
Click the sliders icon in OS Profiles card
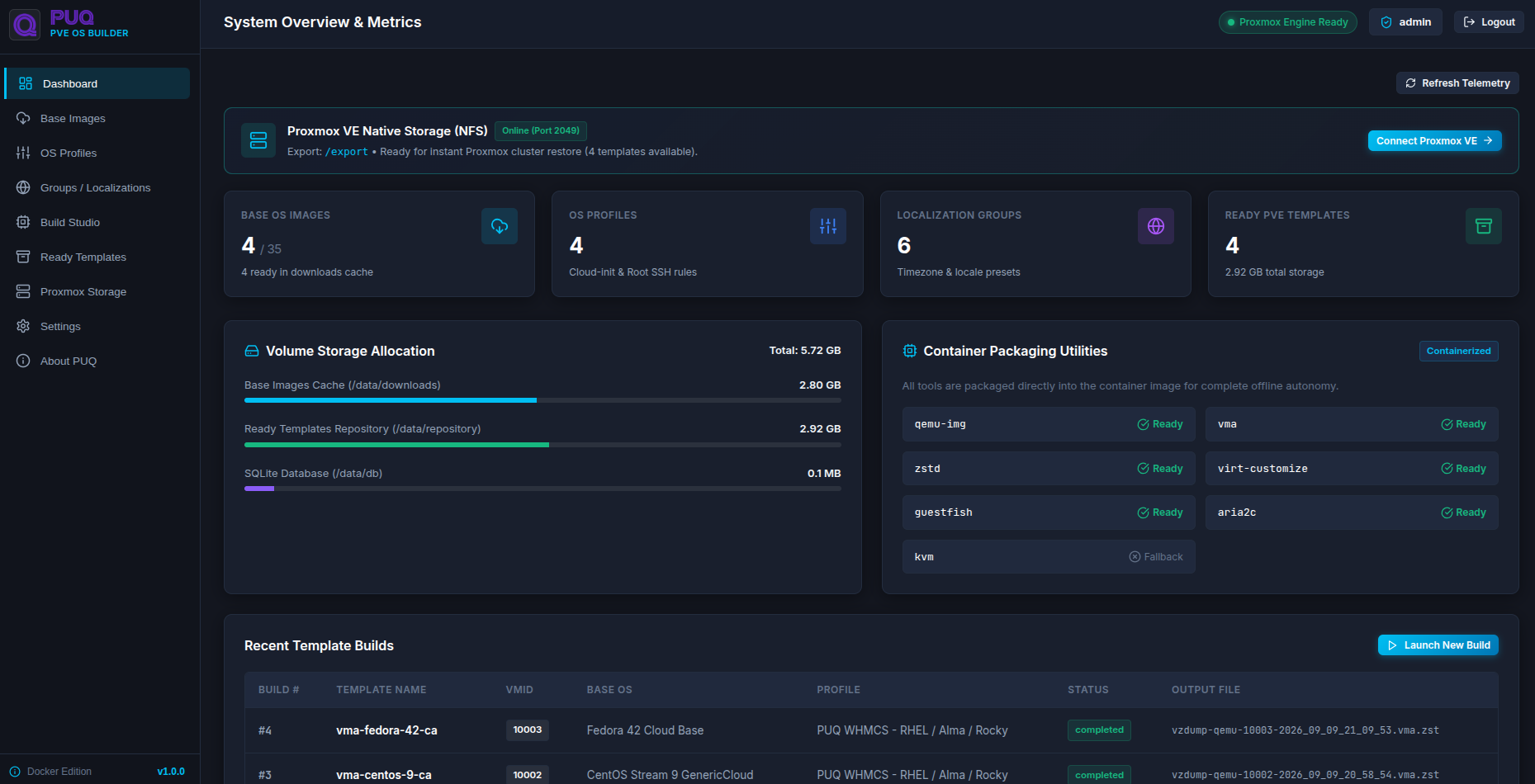(828, 226)
